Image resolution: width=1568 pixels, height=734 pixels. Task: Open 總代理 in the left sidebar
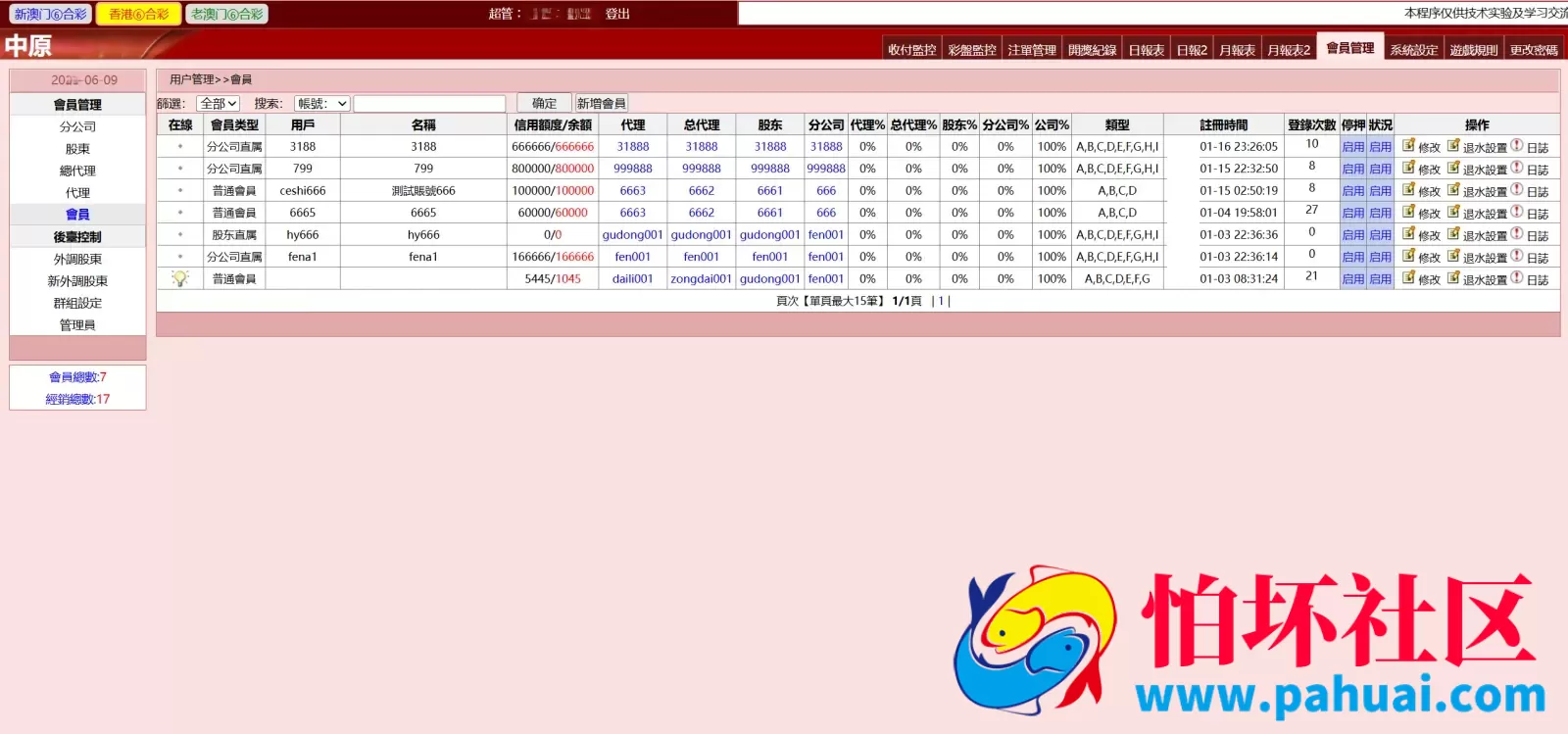(77, 171)
